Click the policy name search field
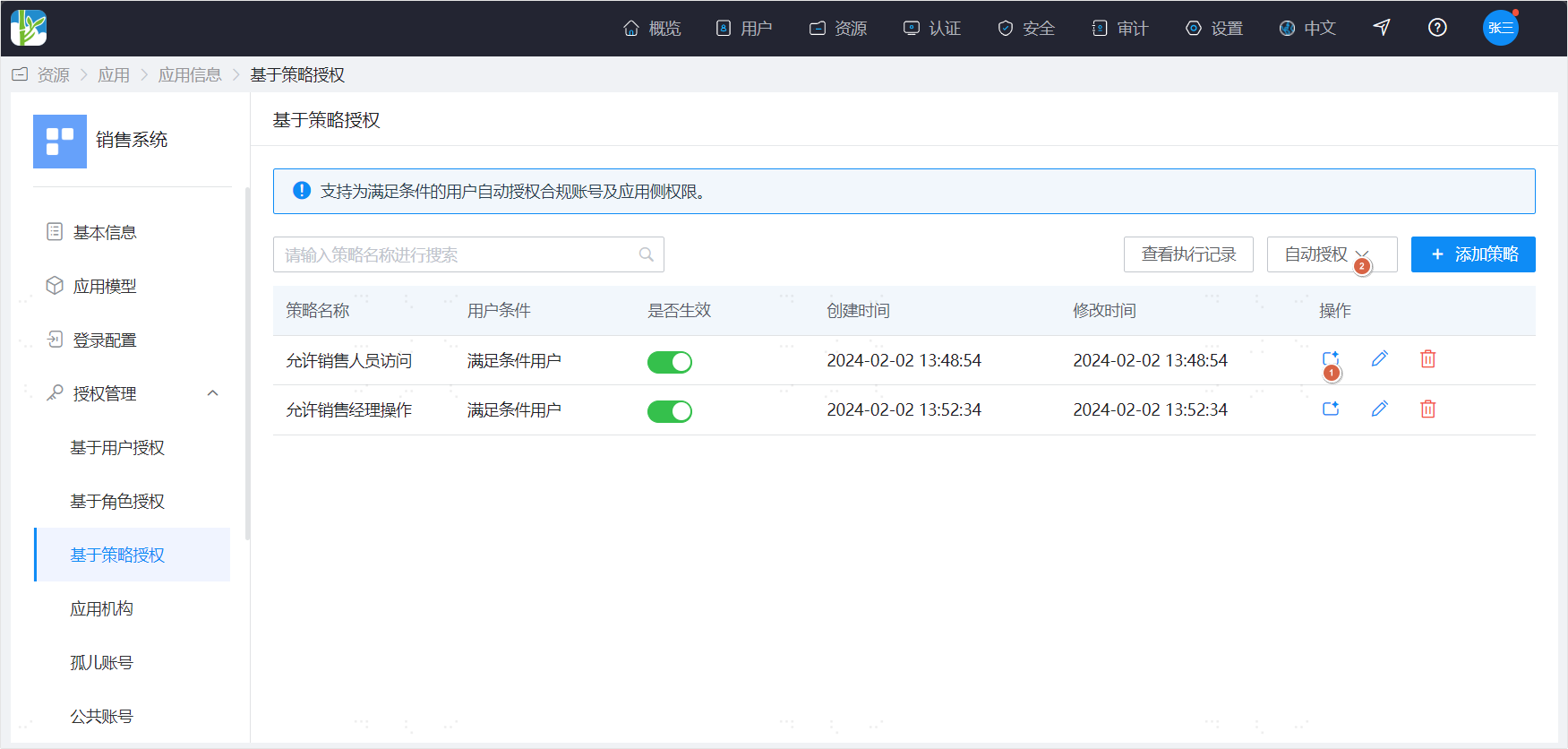Viewport: 1568px width, 749px height. coord(468,254)
